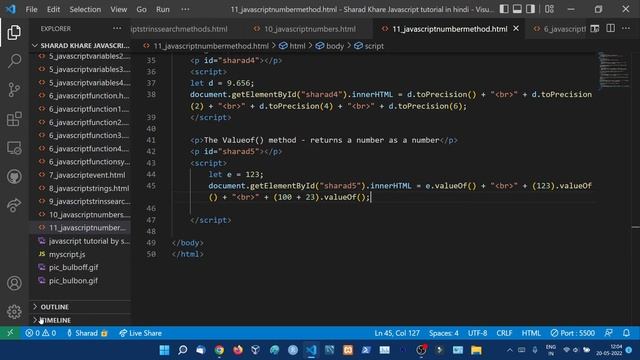Toggle the primary side bar layout icon
This screenshot has width=640, height=360.
coord(504,9)
